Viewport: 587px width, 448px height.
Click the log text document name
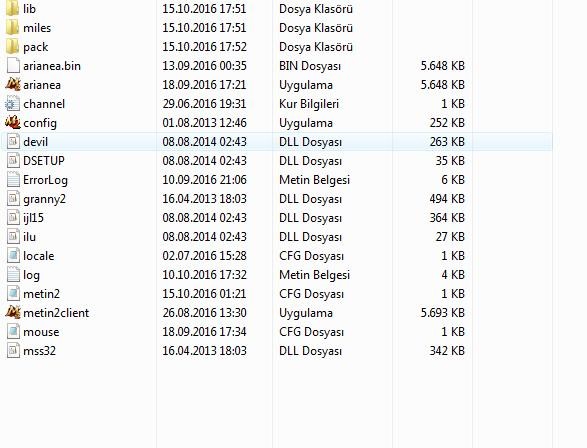[31, 275]
